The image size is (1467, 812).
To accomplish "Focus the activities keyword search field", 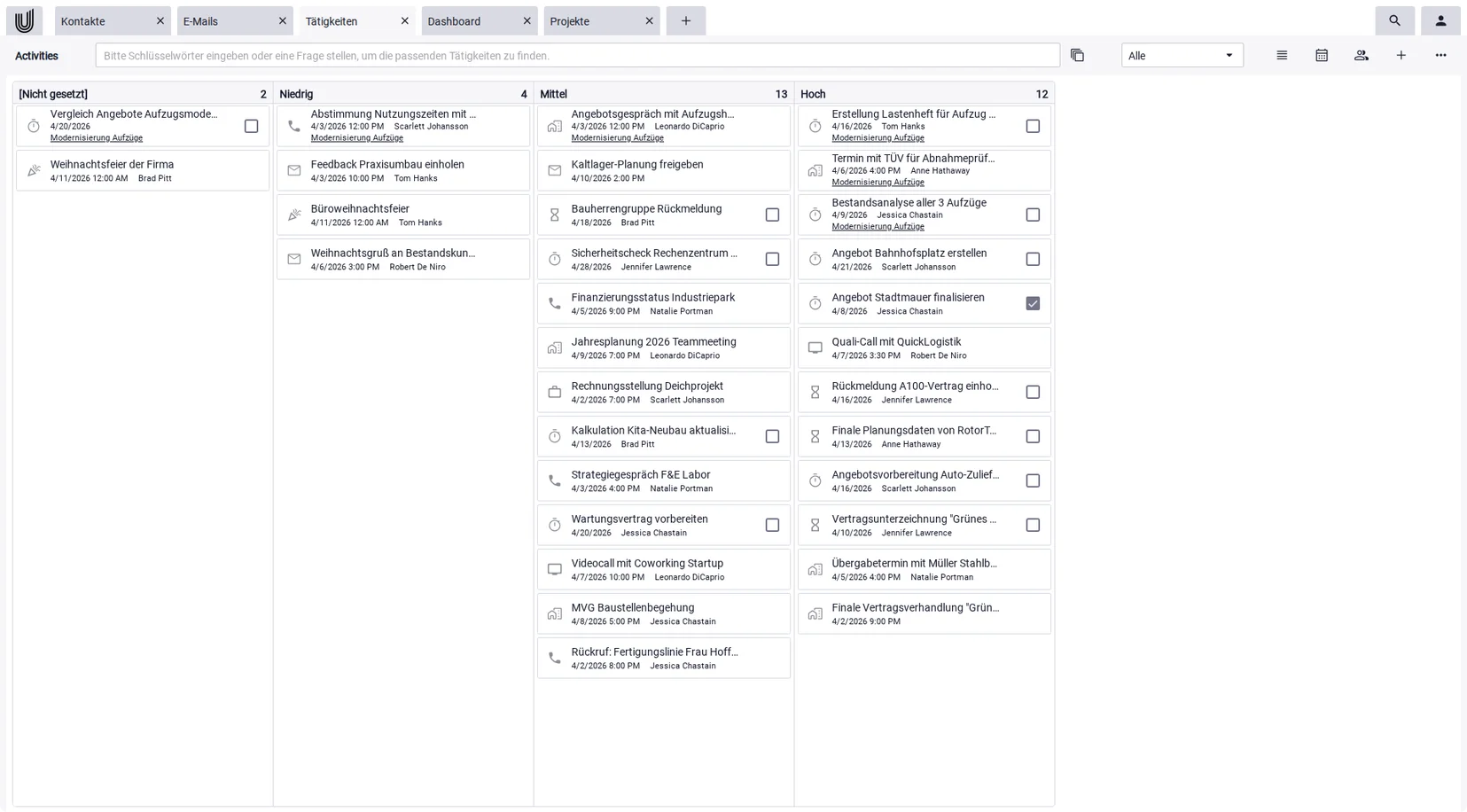I will [578, 55].
